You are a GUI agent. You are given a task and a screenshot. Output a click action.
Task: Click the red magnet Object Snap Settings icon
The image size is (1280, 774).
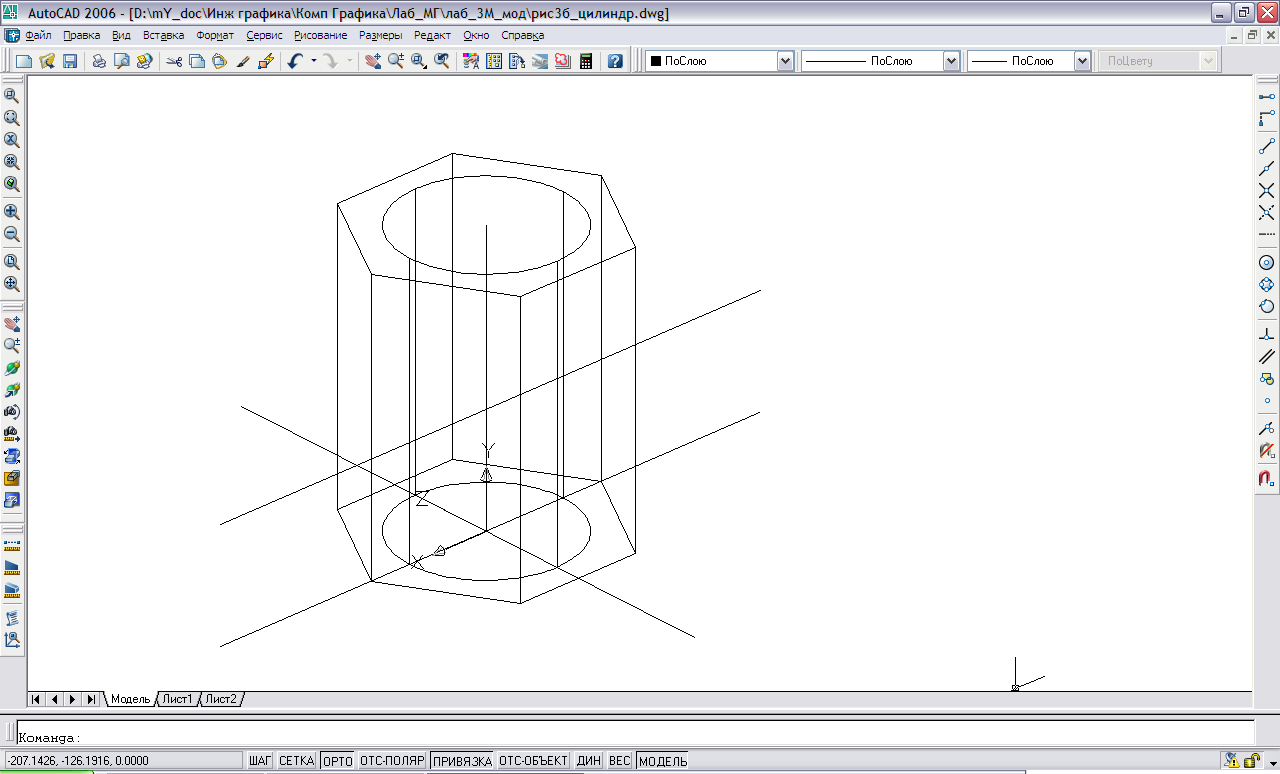1266,478
